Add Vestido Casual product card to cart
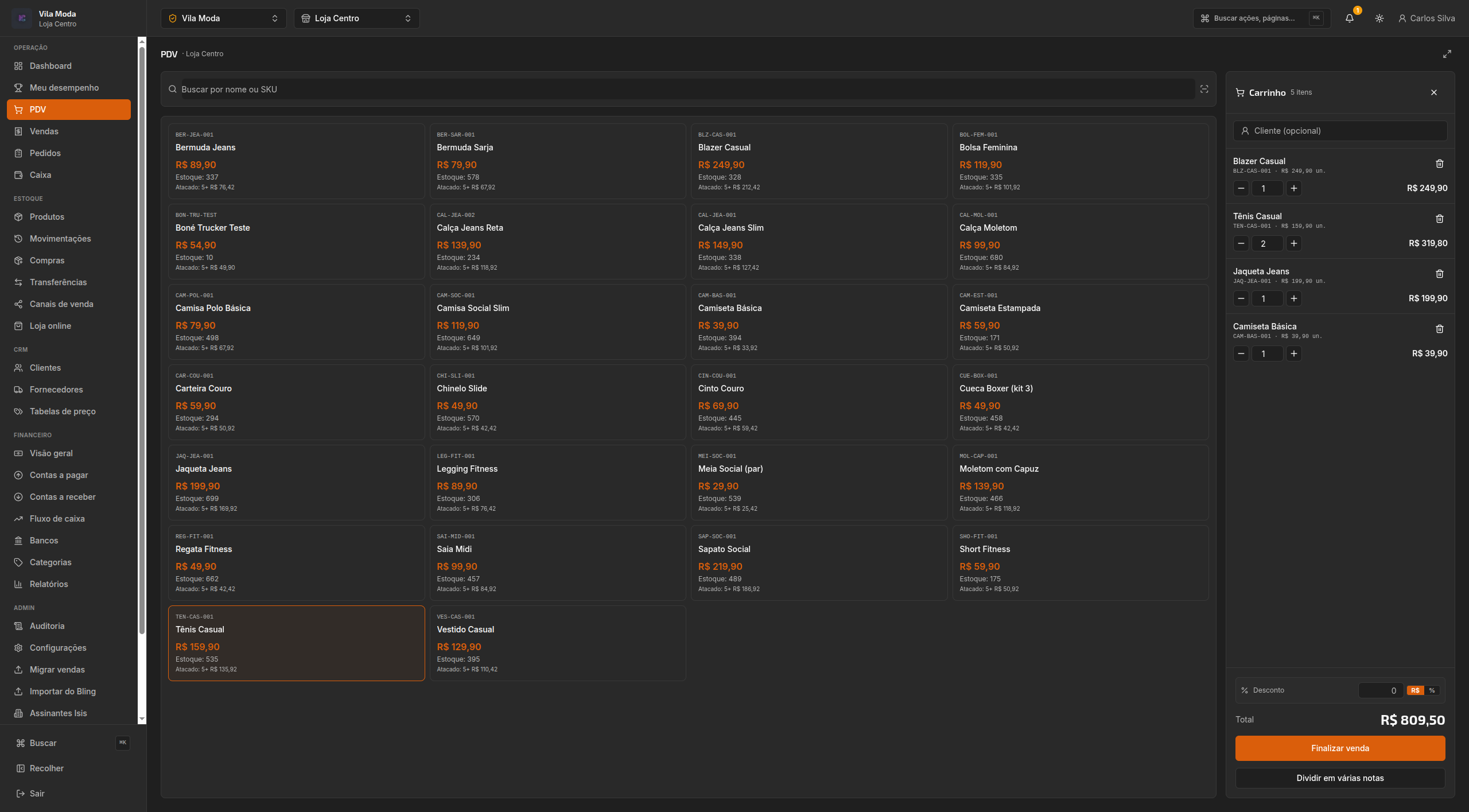1469x812 pixels. [x=558, y=643]
